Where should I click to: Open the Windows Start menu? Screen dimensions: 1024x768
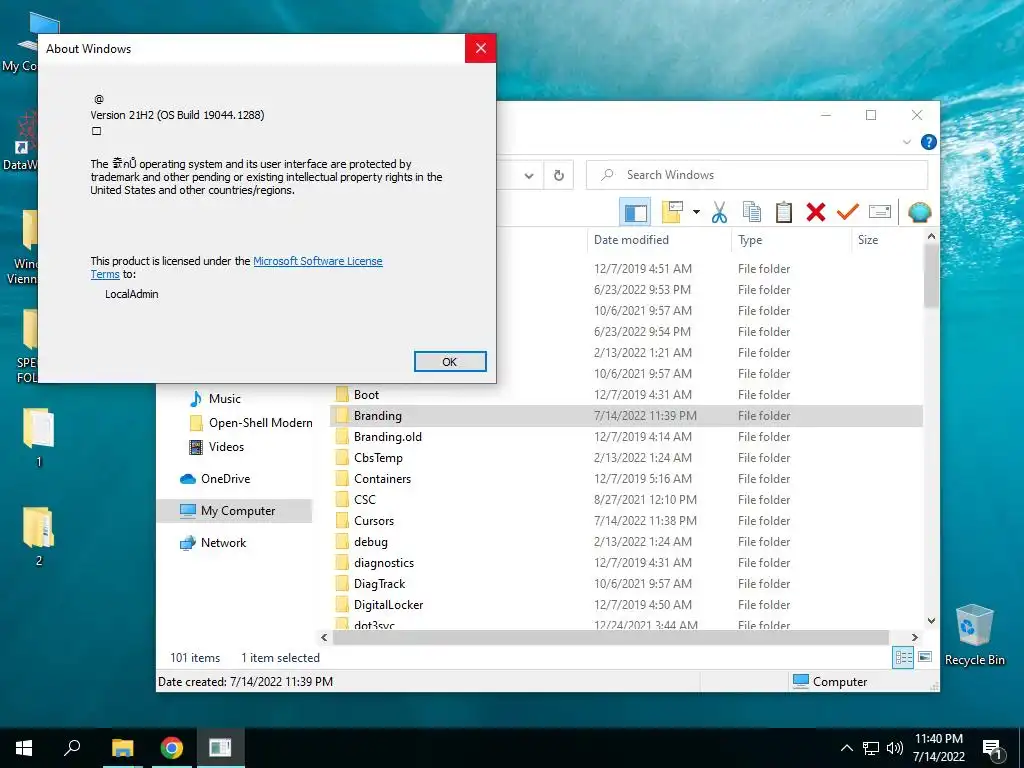click(x=24, y=748)
